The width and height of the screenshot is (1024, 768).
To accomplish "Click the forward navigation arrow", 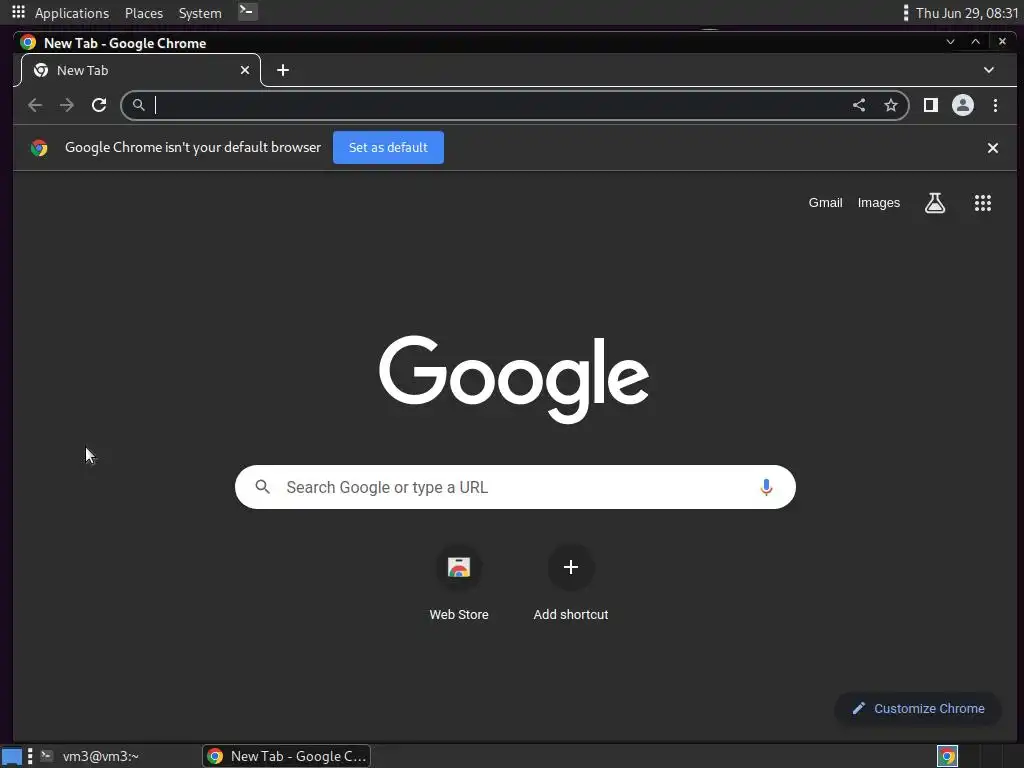I will tap(67, 105).
